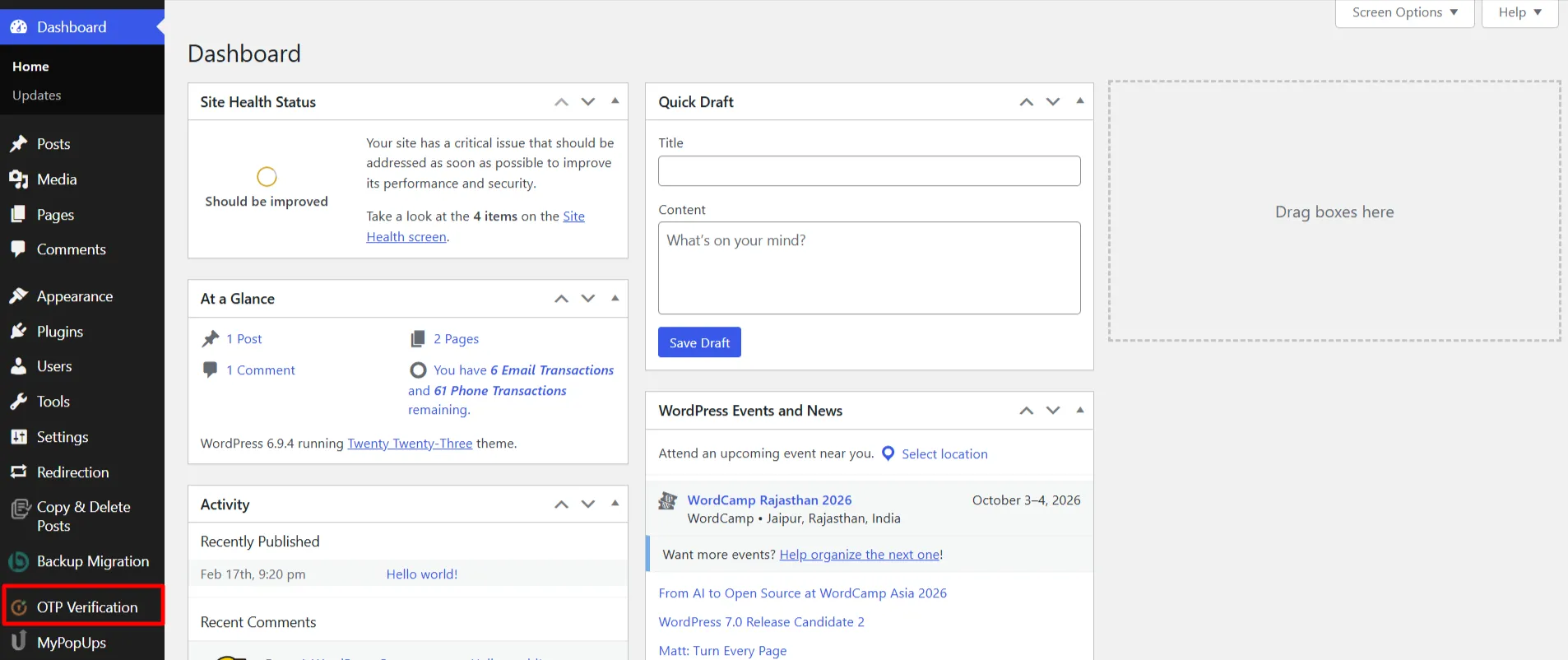
Task: Collapse the Site Health Status panel
Action: click(615, 101)
